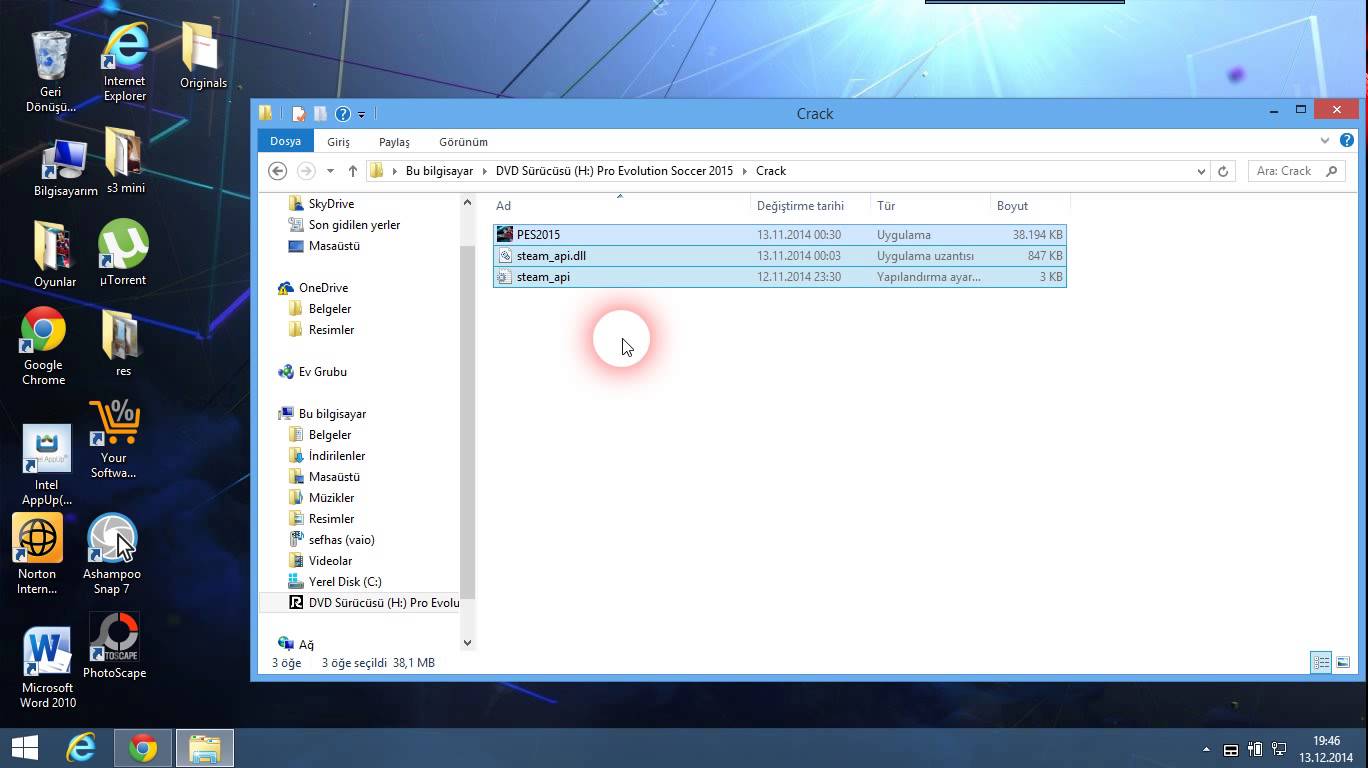The height and width of the screenshot is (768, 1368).
Task: Switch to the Görünüm ribbon tab
Action: tap(463, 142)
